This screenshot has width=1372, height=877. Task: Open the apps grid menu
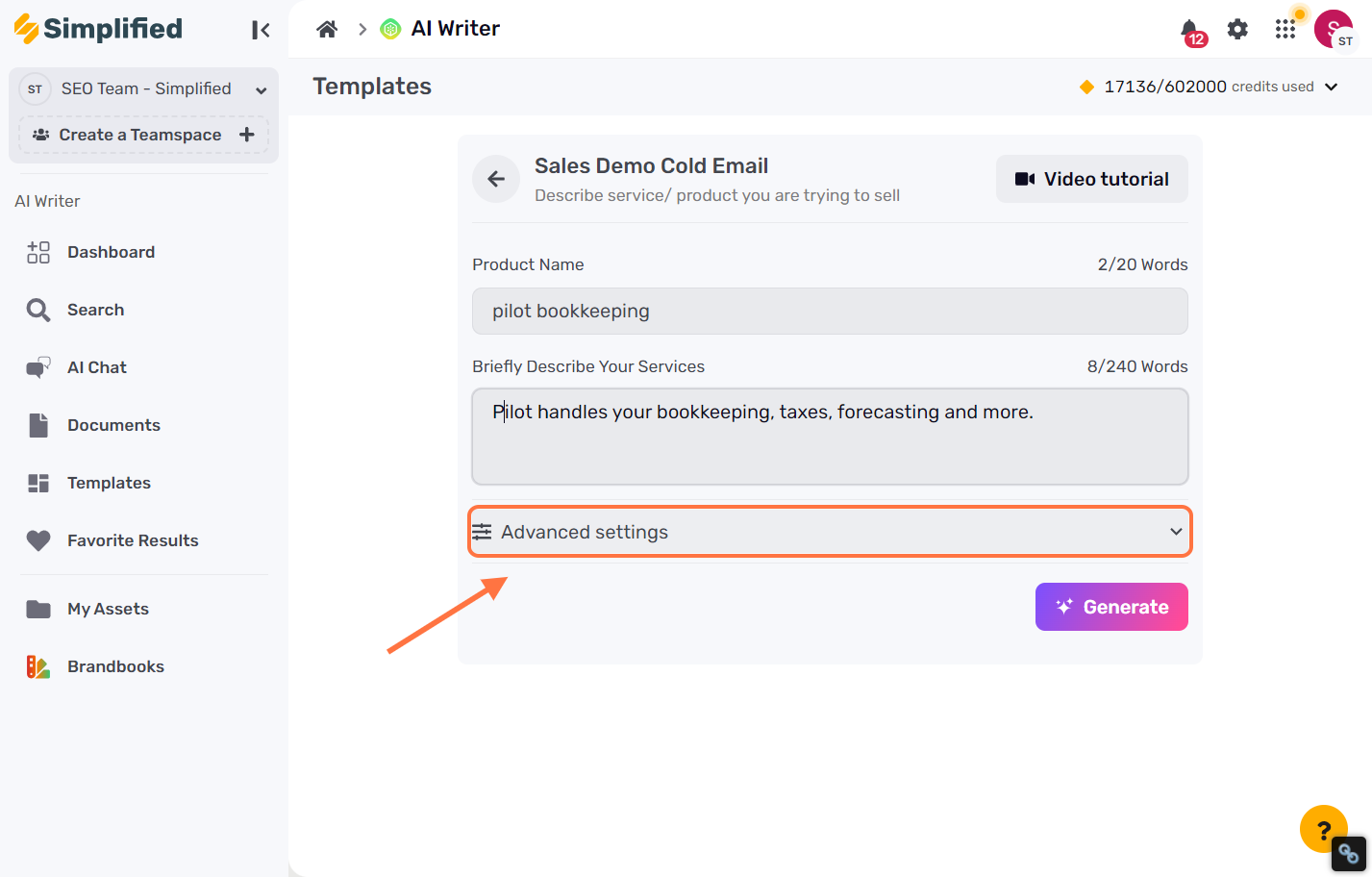pos(1285,29)
